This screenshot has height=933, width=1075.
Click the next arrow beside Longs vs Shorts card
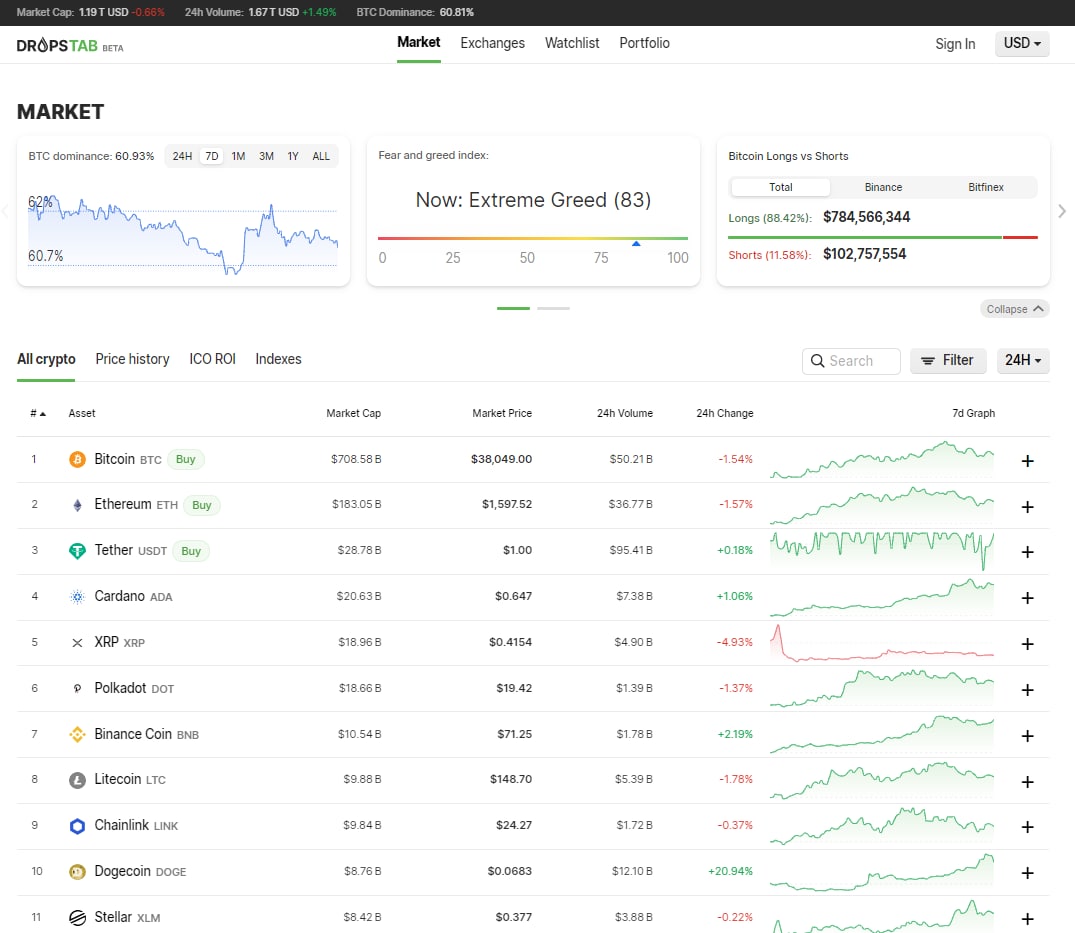(x=1061, y=211)
